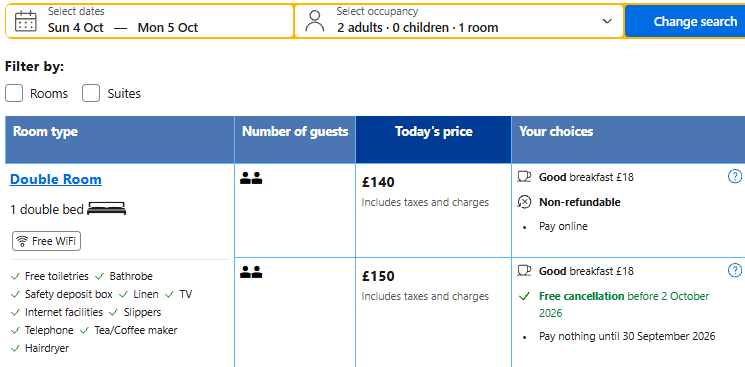Screen dimensions: 745x367
Task: Open the Select dates picker
Action: coord(150,21)
